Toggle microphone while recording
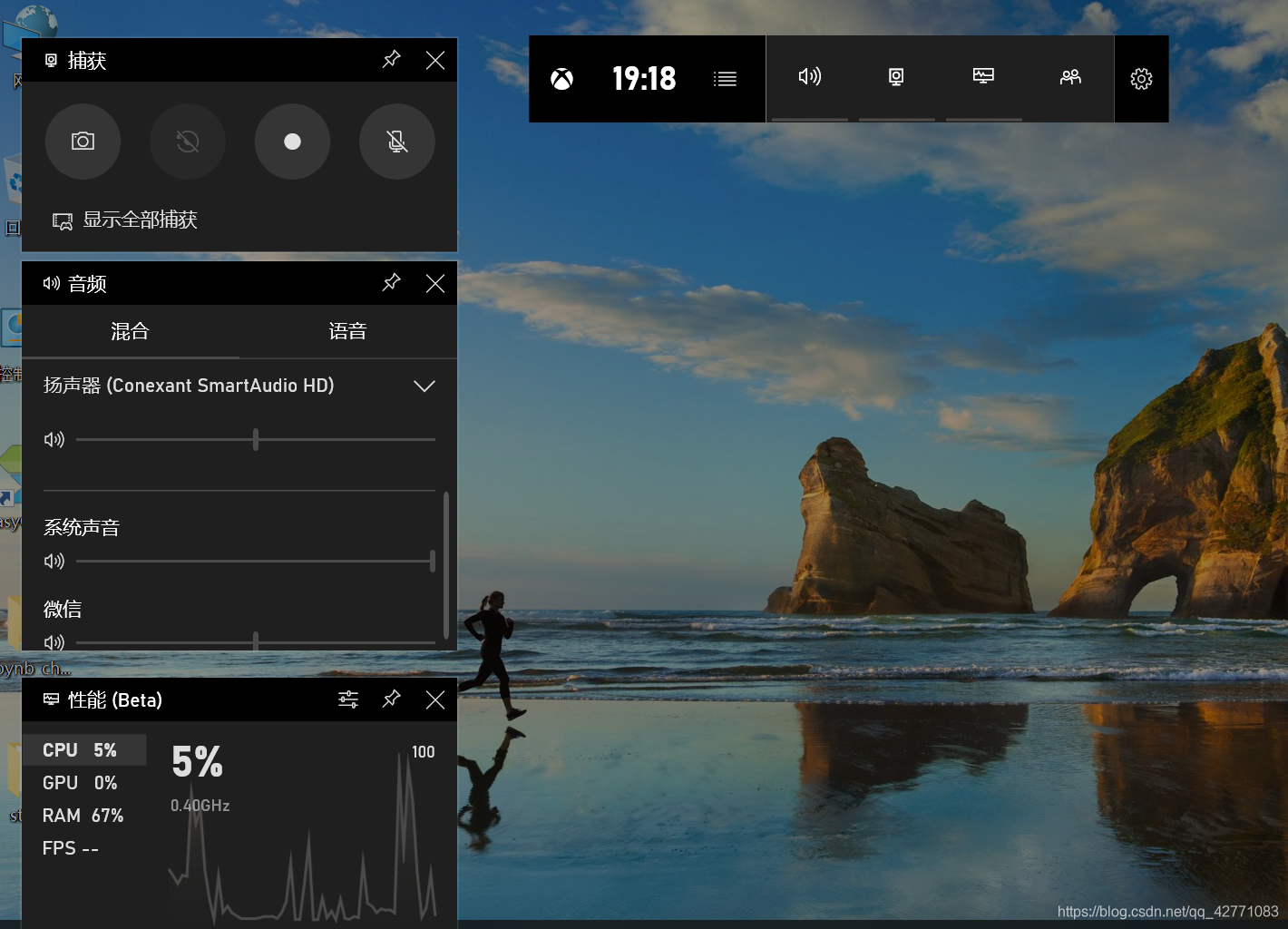The height and width of the screenshot is (929, 1288). tap(397, 142)
